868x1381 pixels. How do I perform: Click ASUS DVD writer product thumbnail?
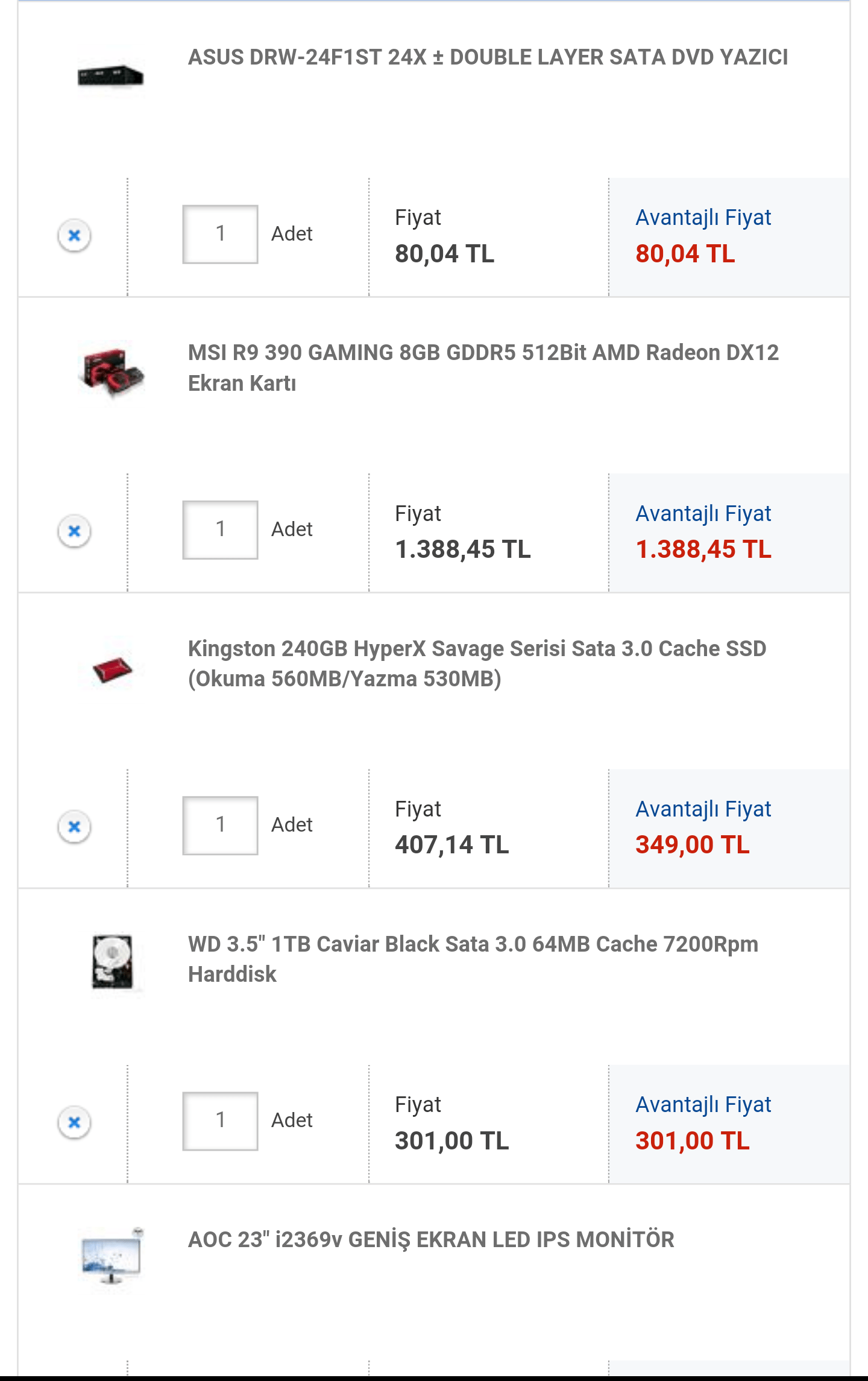coord(111,76)
